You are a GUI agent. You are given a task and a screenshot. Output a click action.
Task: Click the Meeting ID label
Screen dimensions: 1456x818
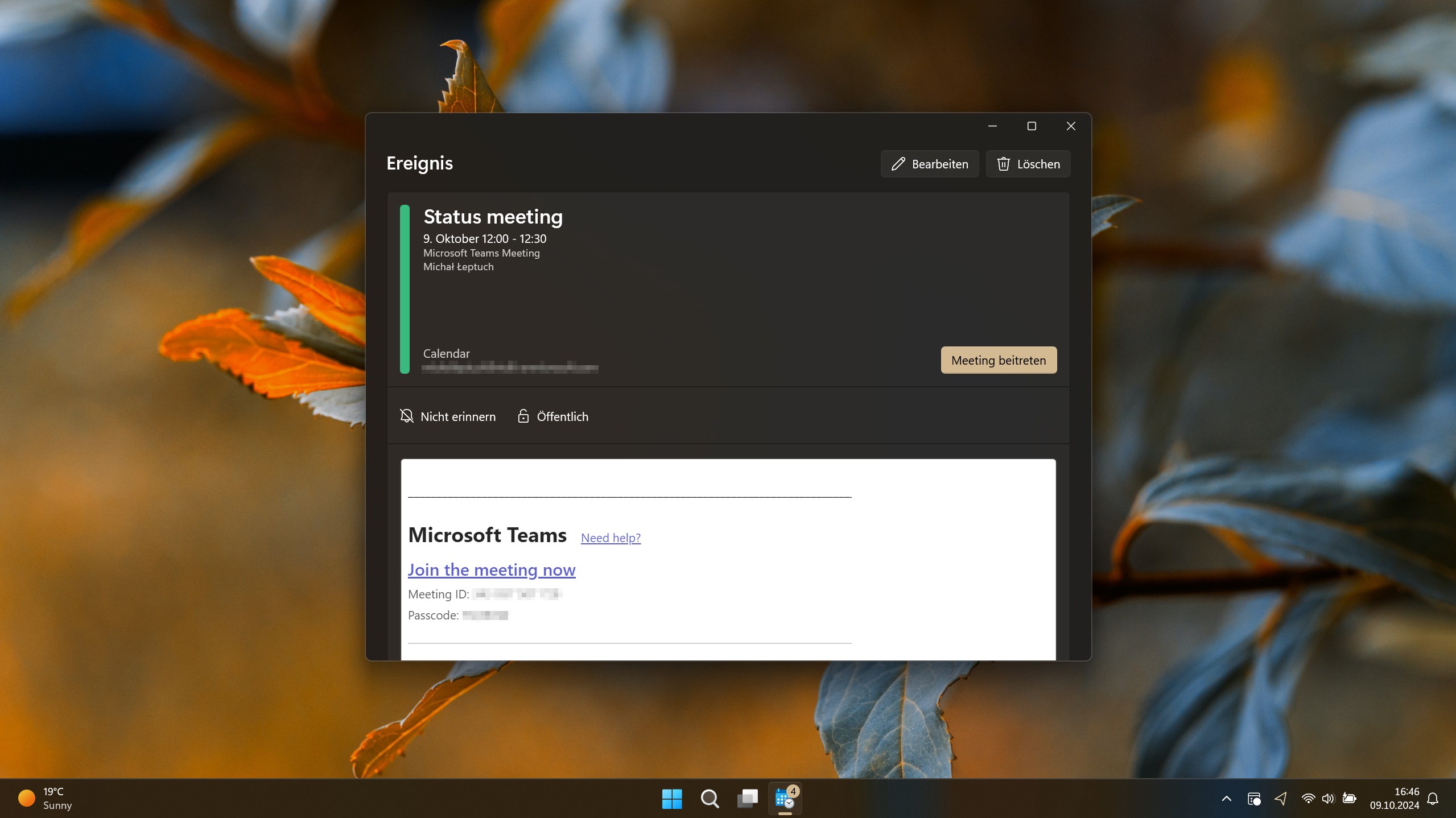point(439,594)
